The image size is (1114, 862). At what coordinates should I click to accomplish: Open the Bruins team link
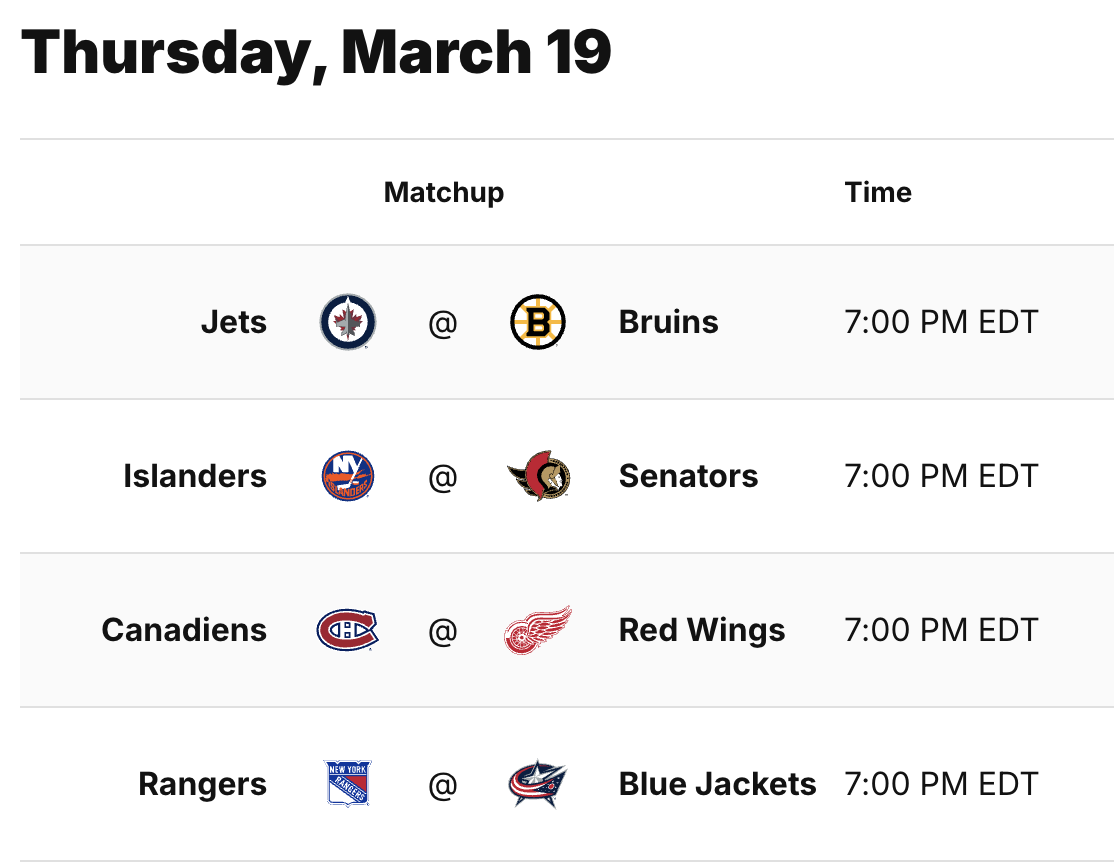(x=668, y=322)
